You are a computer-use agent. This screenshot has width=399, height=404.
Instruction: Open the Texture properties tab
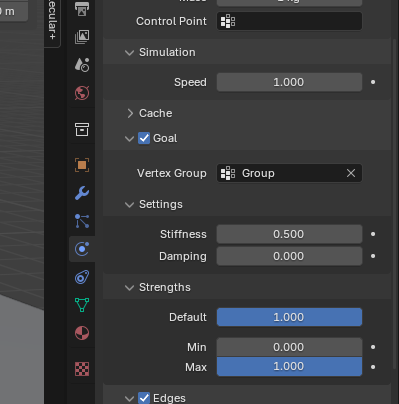82,369
